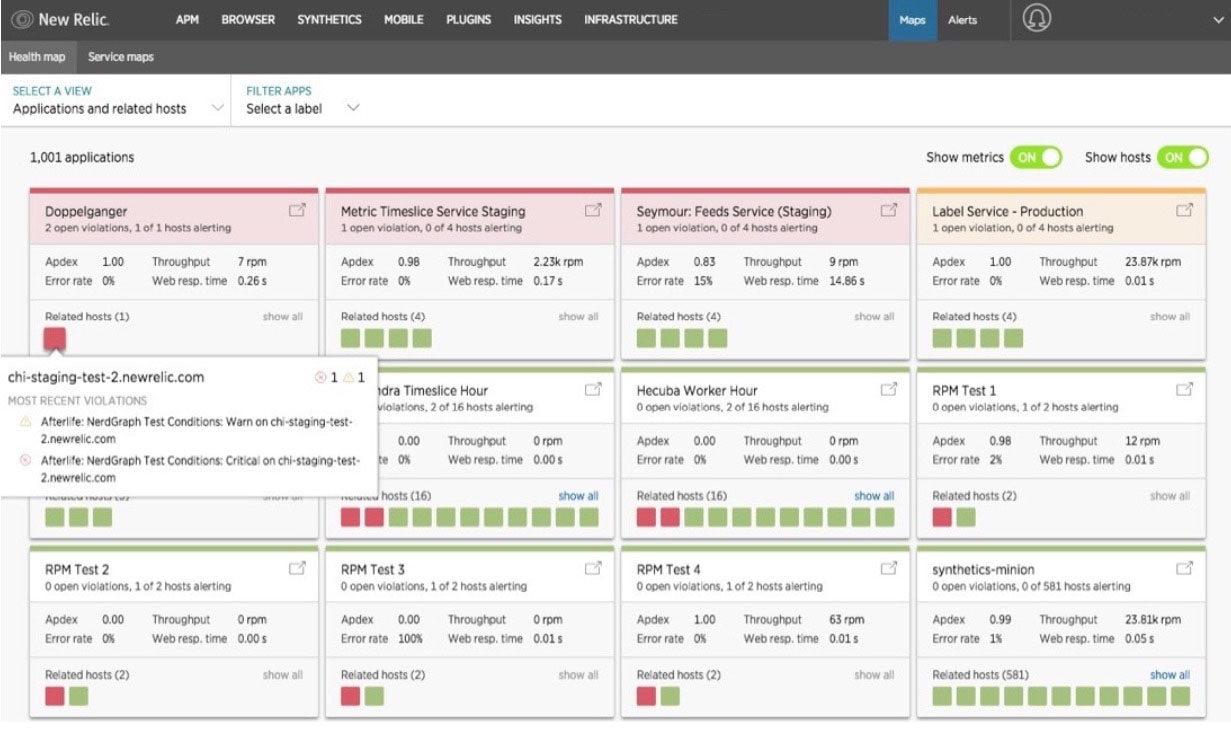This screenshot has height=731, width=1231.
Task: Open the APM menu
Action: tap(187, 20)
